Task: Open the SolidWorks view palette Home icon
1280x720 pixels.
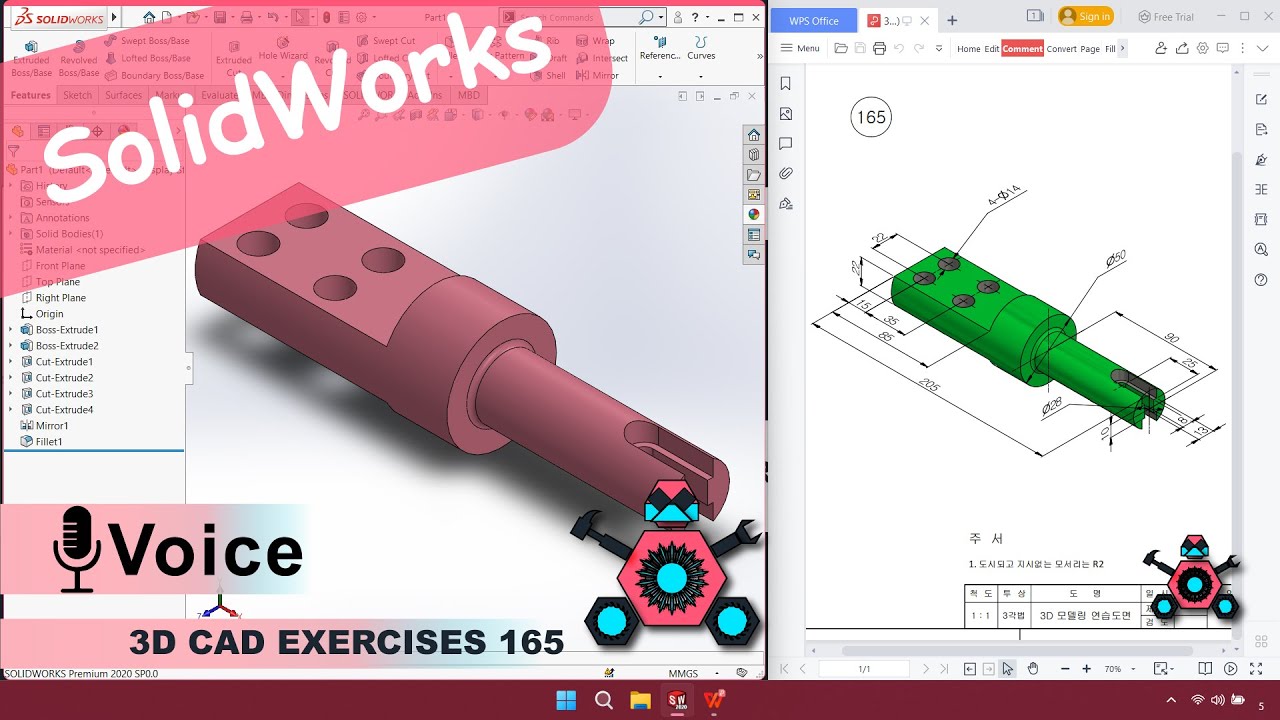Action: 754,135
